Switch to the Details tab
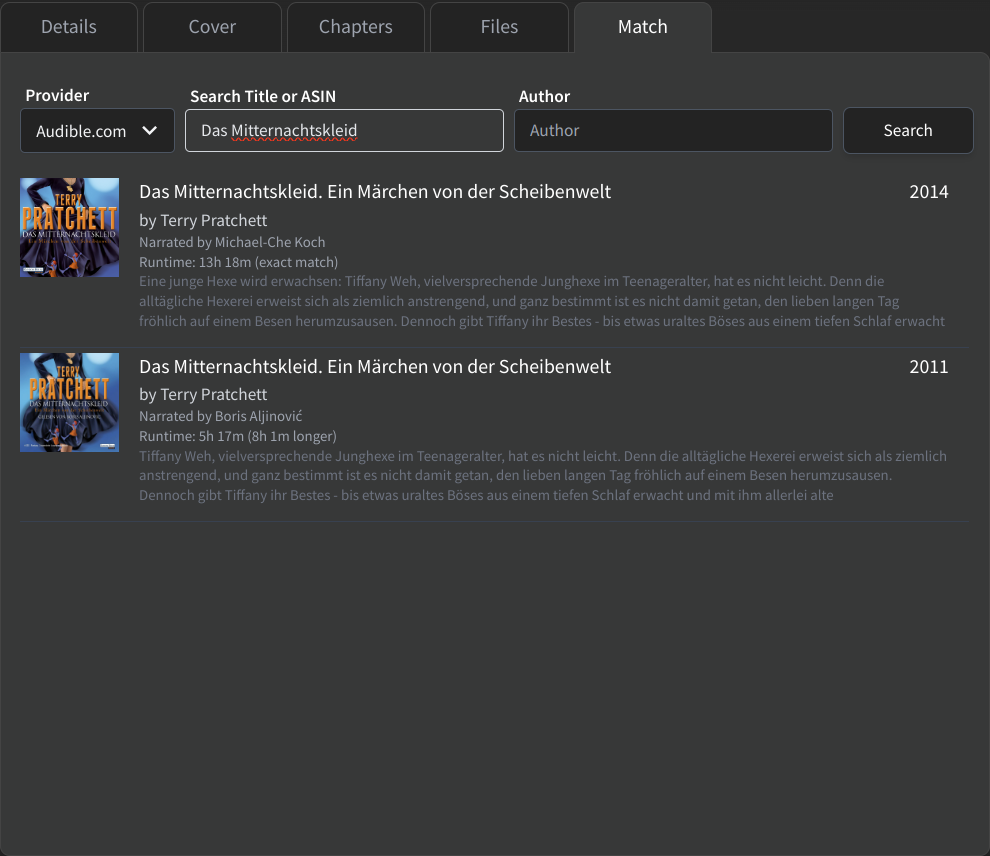Viewport: 990px width, 856px height. (x=69, y=27)
